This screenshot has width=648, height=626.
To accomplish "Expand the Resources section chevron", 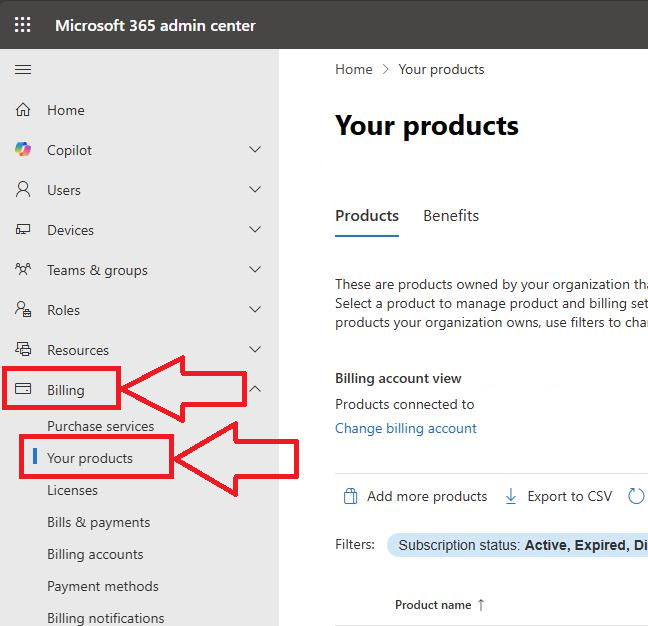I will (255, 349).
